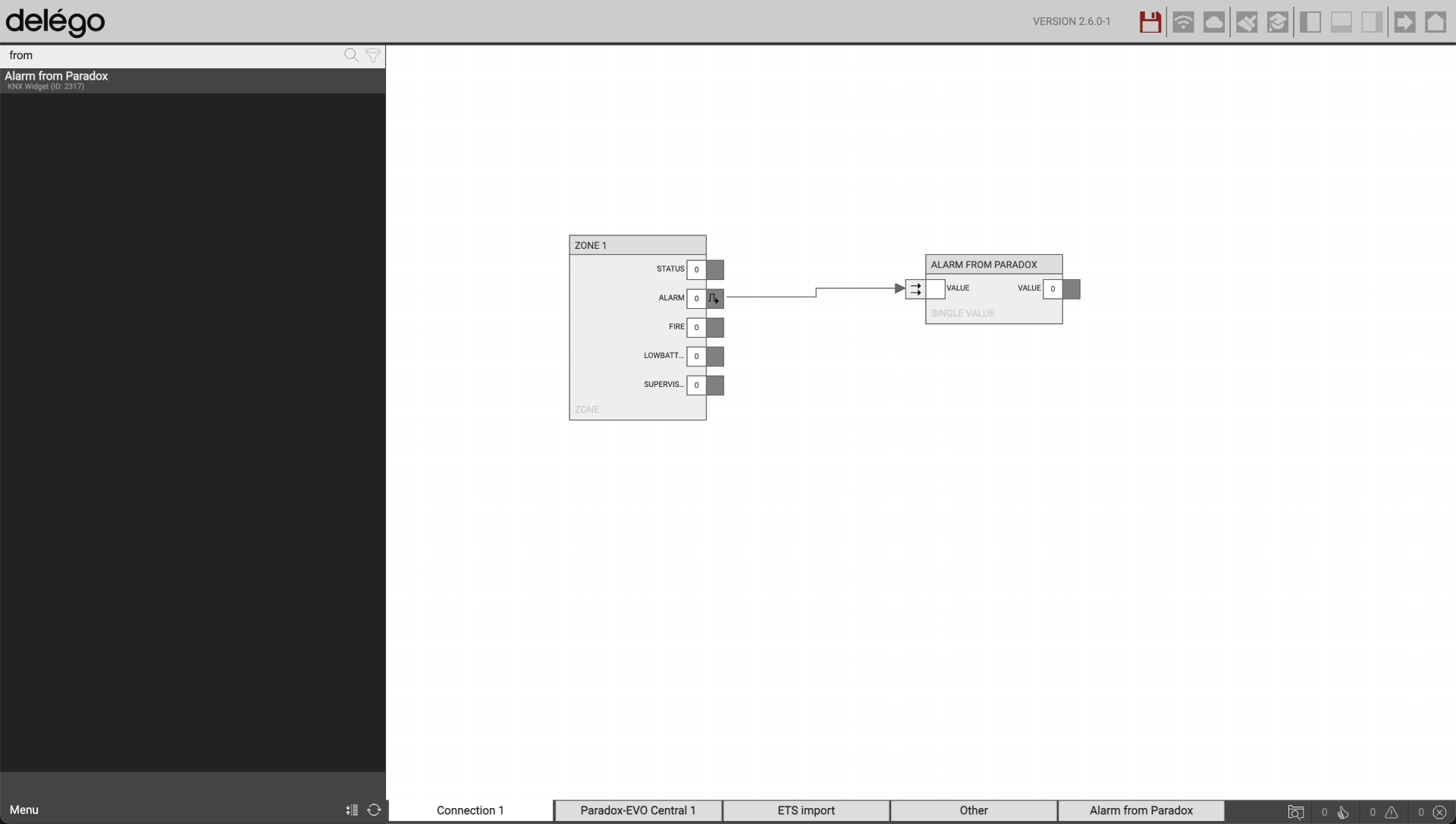The image size is (1456, 824).
Task: Click the refresh icon beside Menu
Action: pyautogui.click(x=374, y=810)
